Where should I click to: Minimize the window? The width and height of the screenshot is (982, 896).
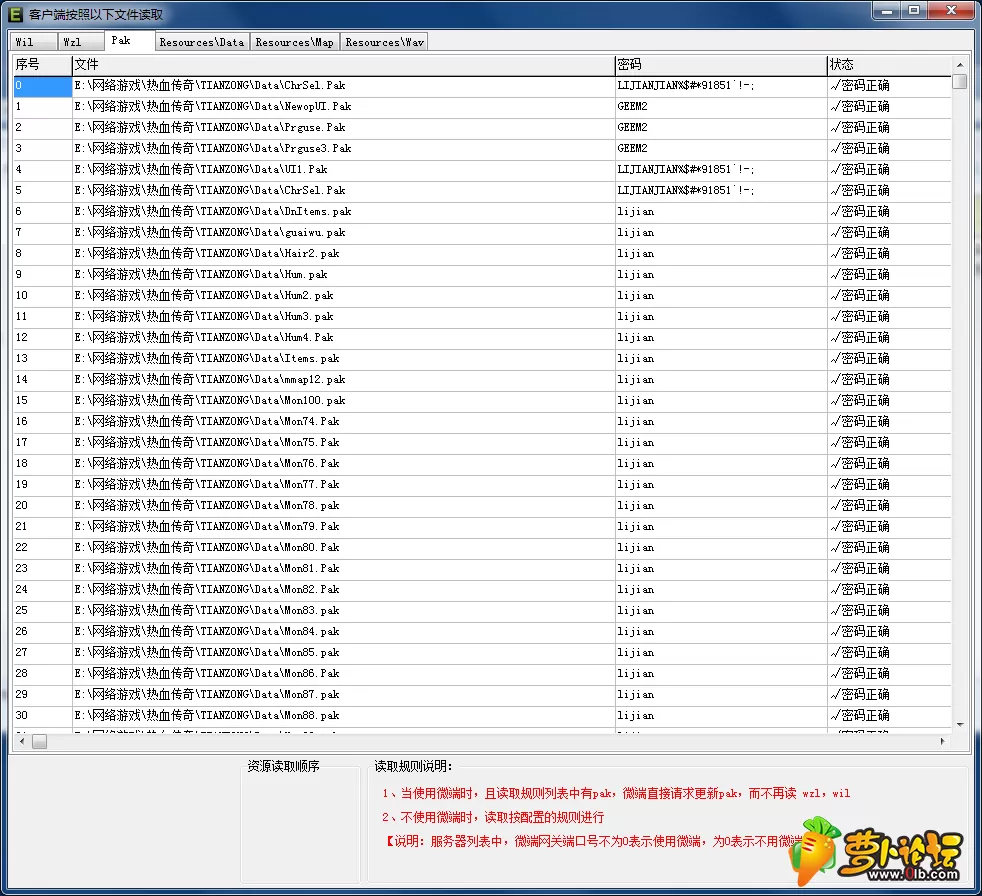click(887, 11)
